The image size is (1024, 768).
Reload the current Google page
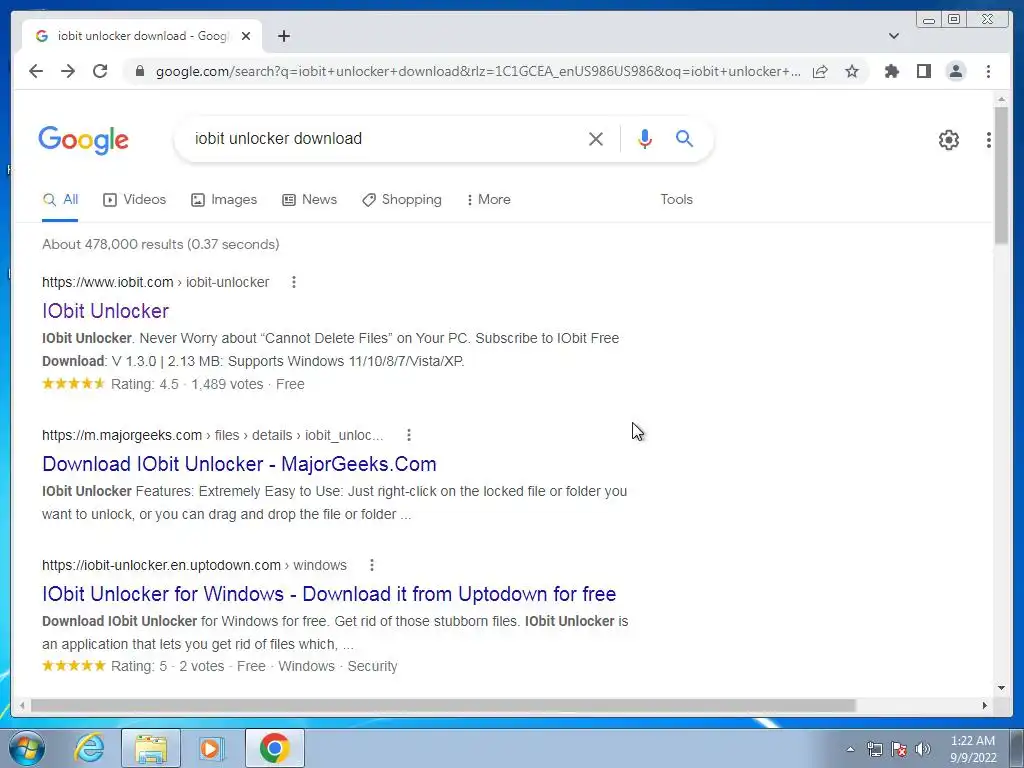coord(100,71)
